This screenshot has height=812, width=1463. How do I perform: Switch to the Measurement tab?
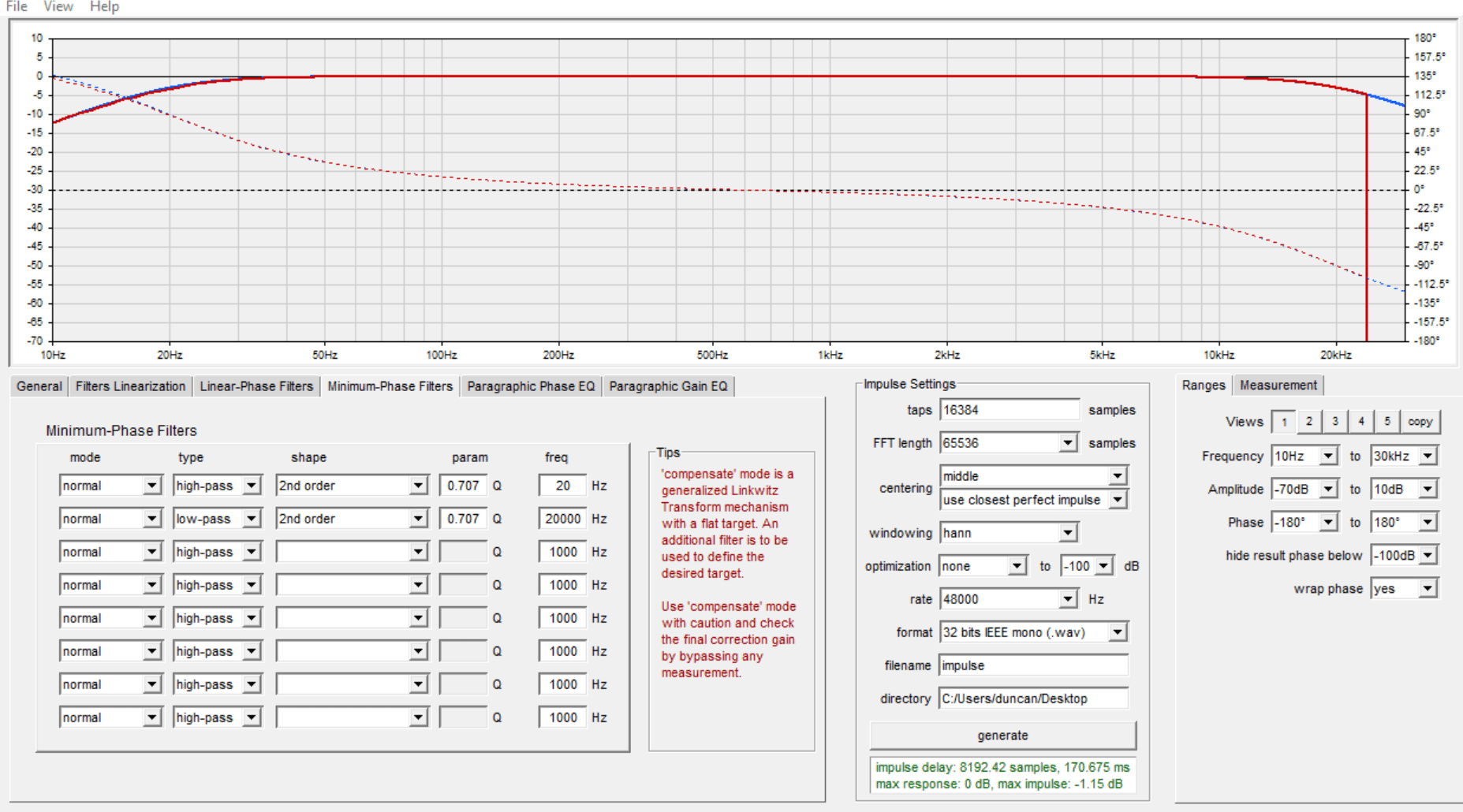(x=1278, y=385)
